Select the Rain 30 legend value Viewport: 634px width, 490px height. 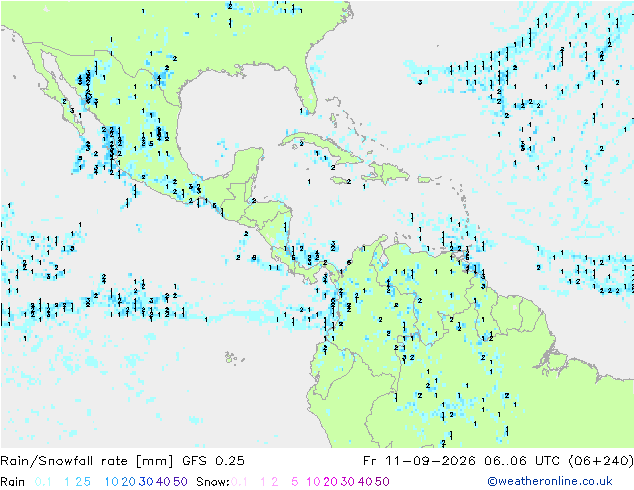point(146,482)
